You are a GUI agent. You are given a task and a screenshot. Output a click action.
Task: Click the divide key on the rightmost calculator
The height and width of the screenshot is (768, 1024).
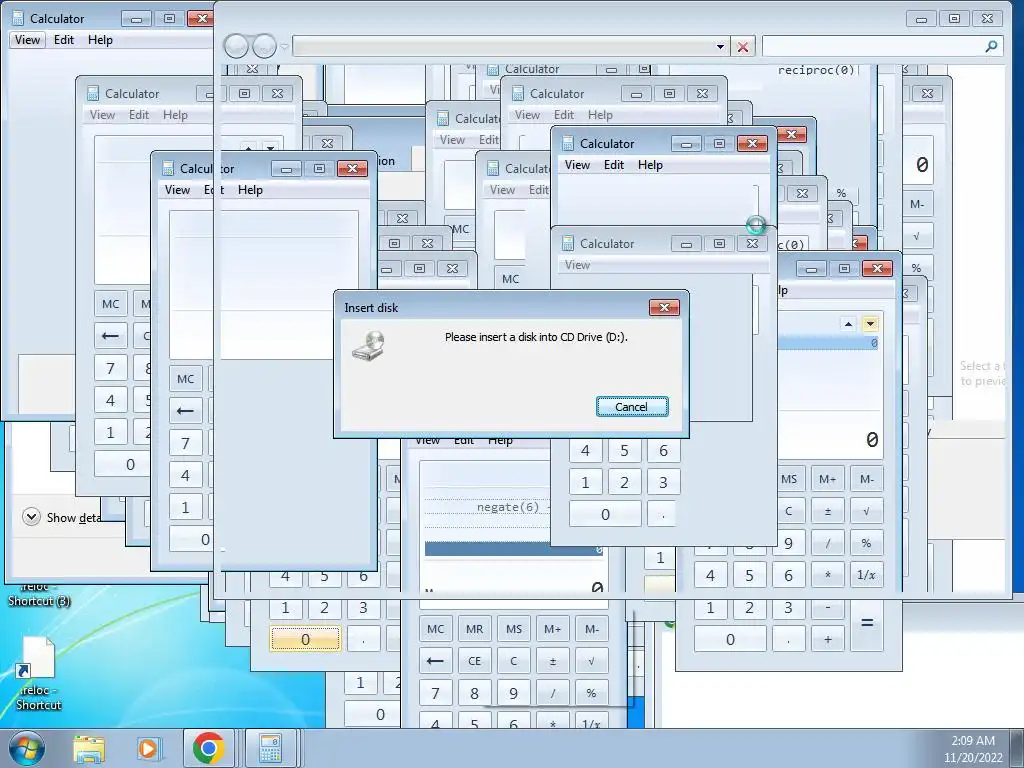click(x=827, y=543)
